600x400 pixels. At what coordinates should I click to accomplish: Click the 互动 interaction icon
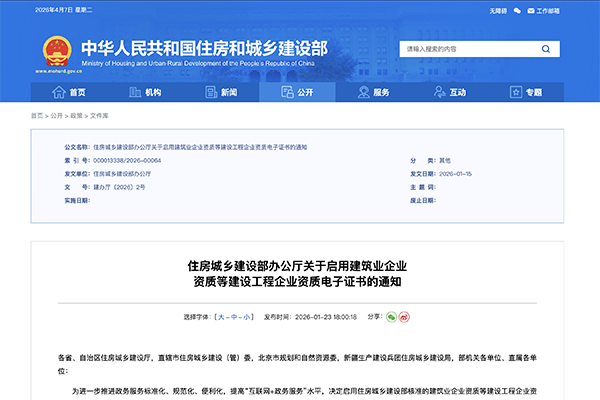[440, 92]
